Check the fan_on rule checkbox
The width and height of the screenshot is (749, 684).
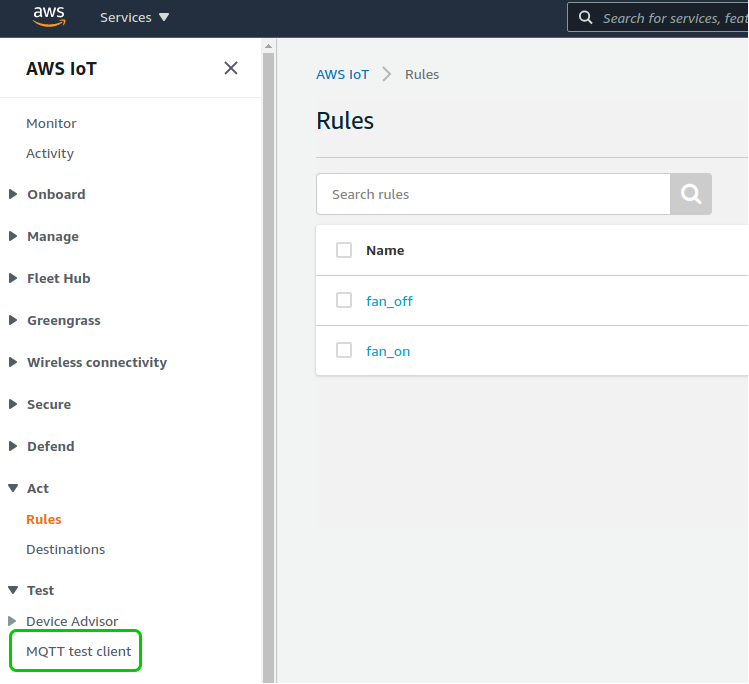click(x=343, y=350)
